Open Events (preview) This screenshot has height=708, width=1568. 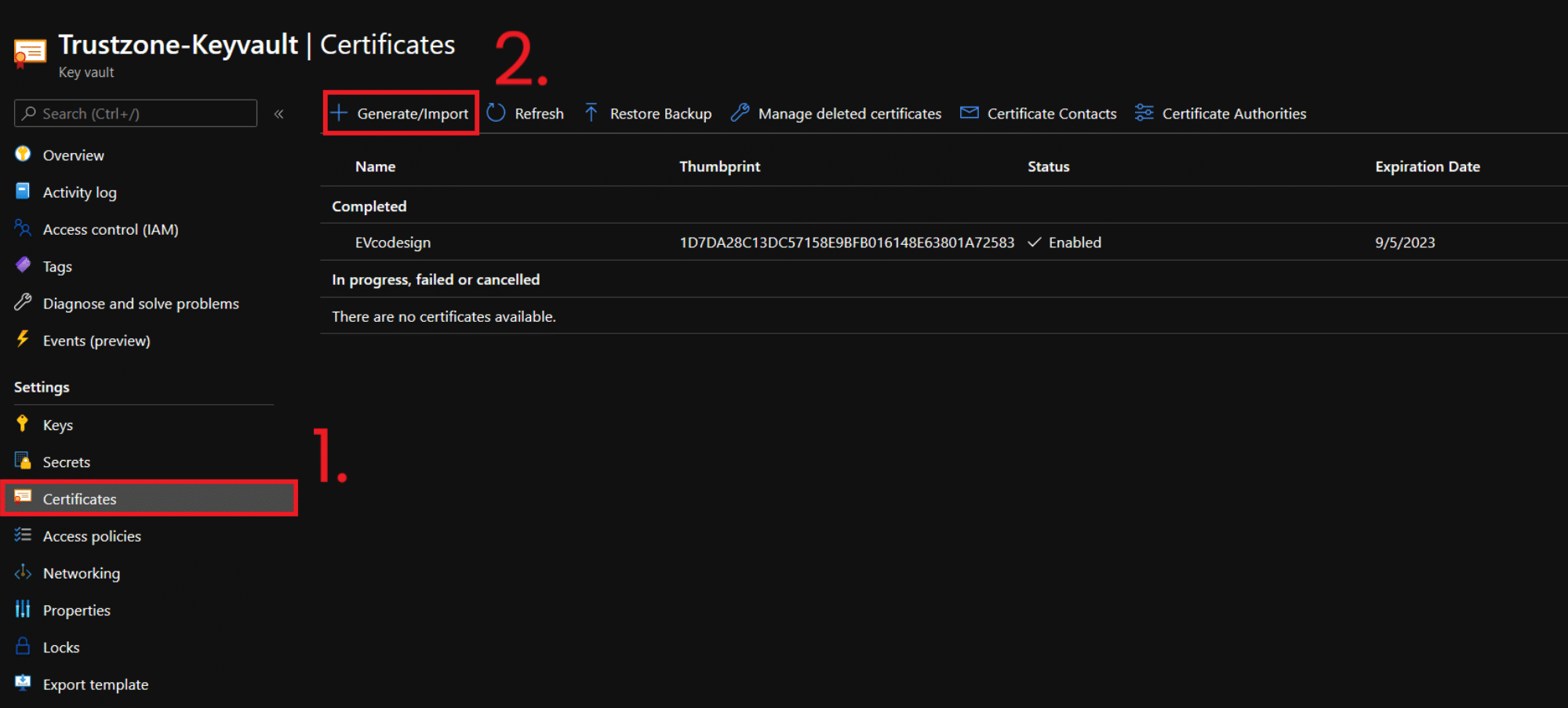[x=96, y=340]
